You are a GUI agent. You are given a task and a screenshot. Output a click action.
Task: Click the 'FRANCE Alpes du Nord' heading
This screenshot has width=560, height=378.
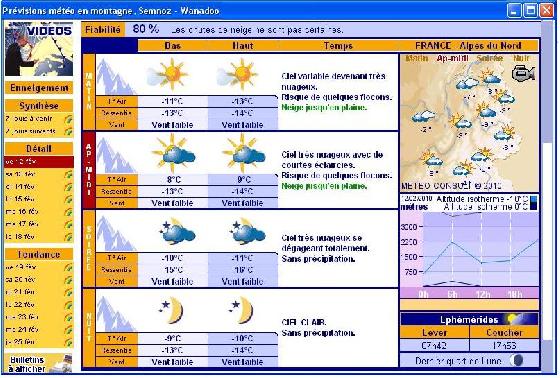[468, 45]
